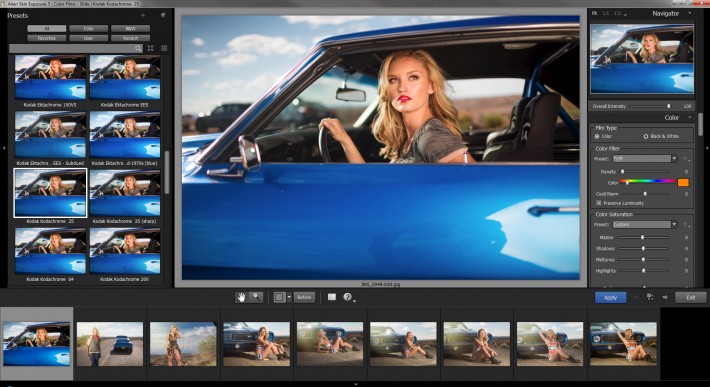Click the presets panel scrollbar
This screenshot has height=387, width=710.
[167, 172]
